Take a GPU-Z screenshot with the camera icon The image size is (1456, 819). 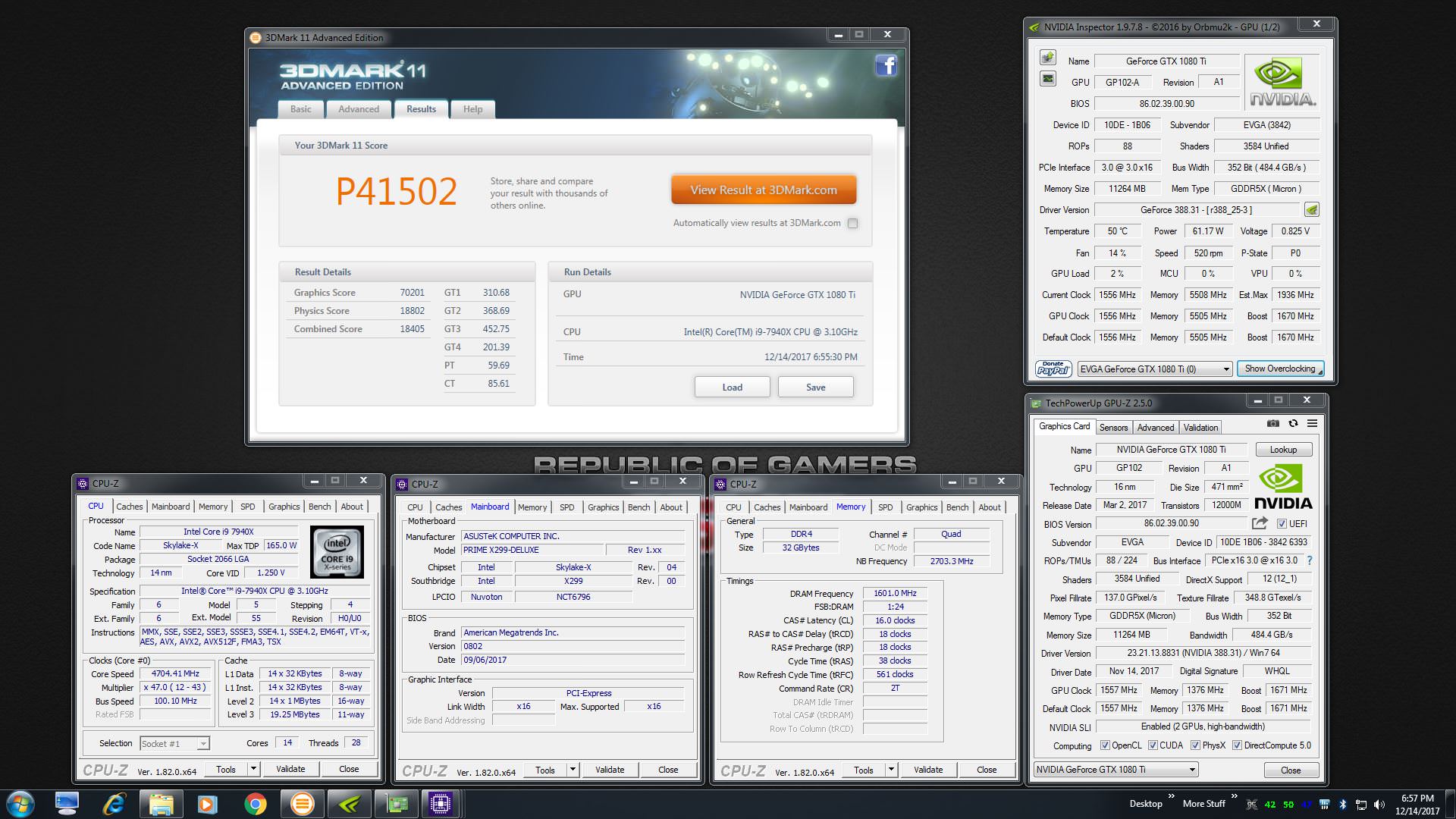click(x=1273, y=423)
